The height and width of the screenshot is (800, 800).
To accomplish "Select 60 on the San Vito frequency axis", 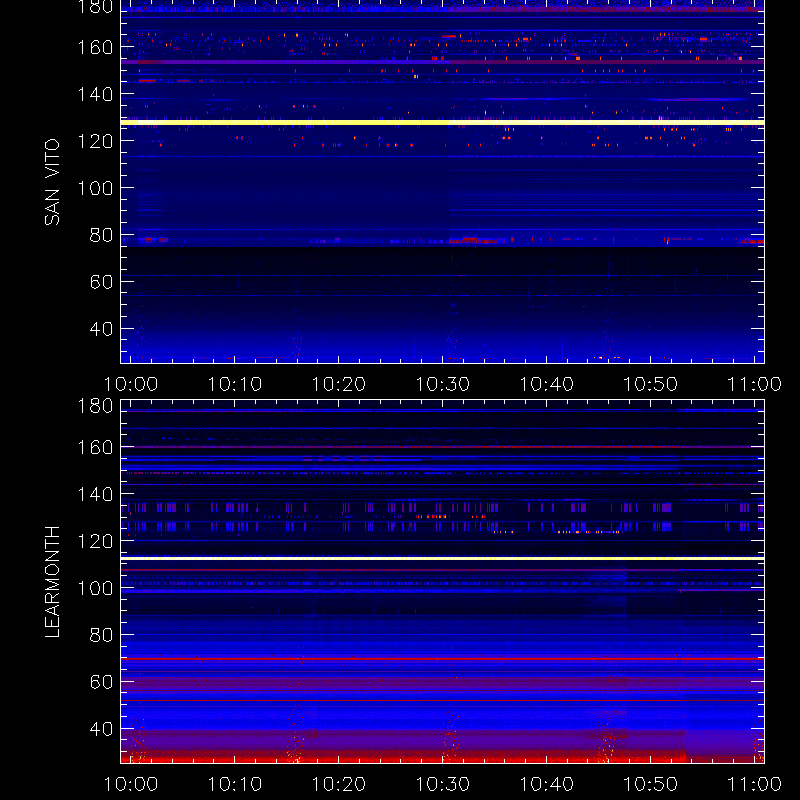I will pyautogui.click(x=101, y=282).
